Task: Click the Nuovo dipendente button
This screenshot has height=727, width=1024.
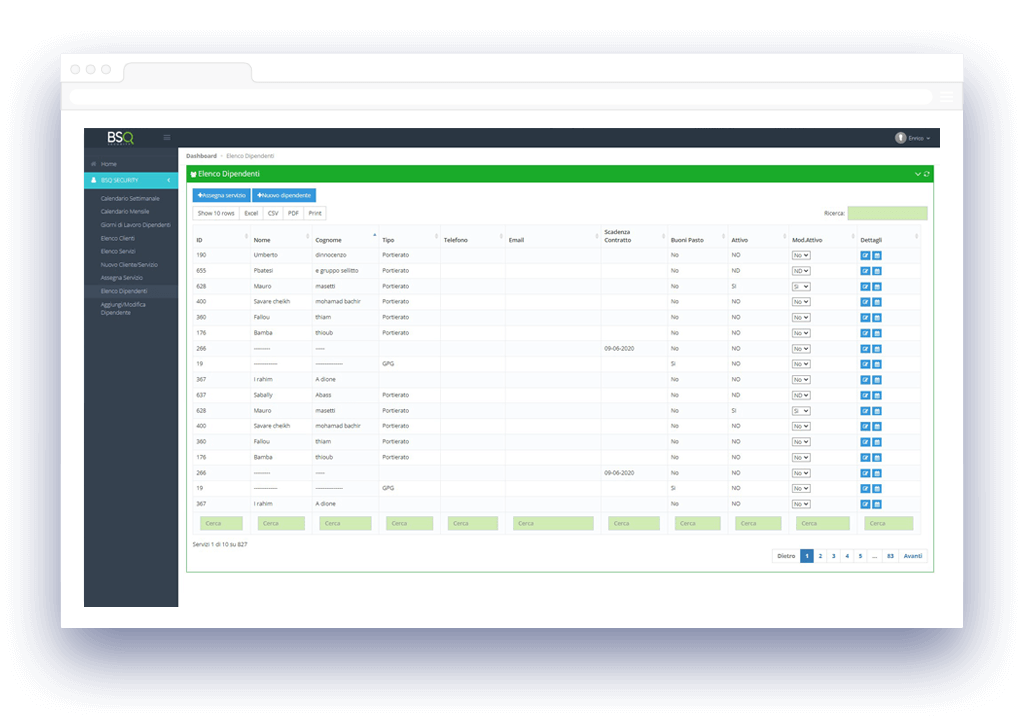Action: [x=284, y=195]
